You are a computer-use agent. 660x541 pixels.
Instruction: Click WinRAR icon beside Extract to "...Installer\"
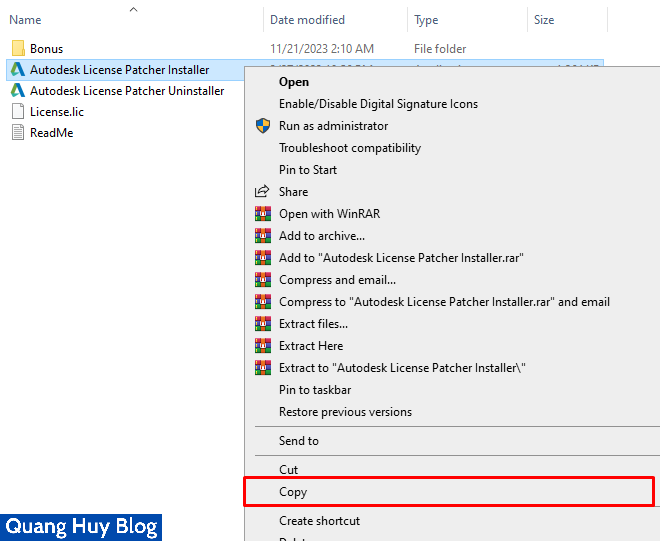click(x=263, y=368)
